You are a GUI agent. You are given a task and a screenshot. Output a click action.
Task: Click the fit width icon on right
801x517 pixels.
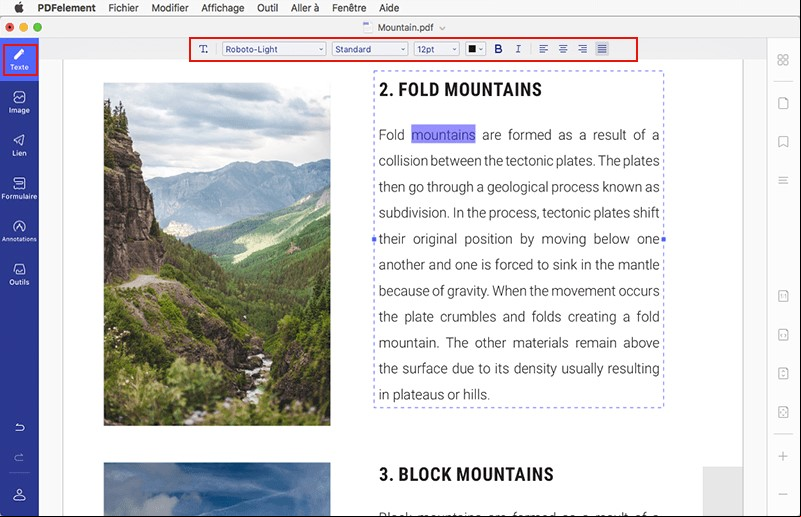click(x=783, y=335)
